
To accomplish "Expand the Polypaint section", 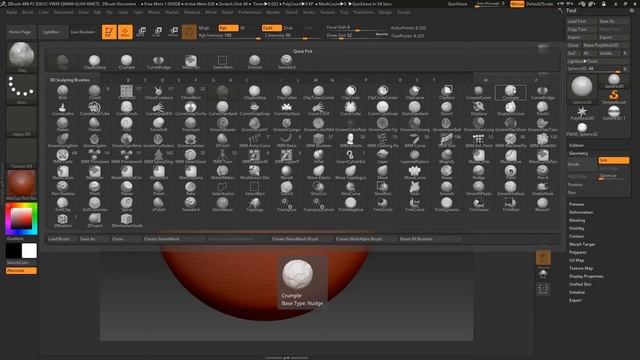I will point(577,252).
